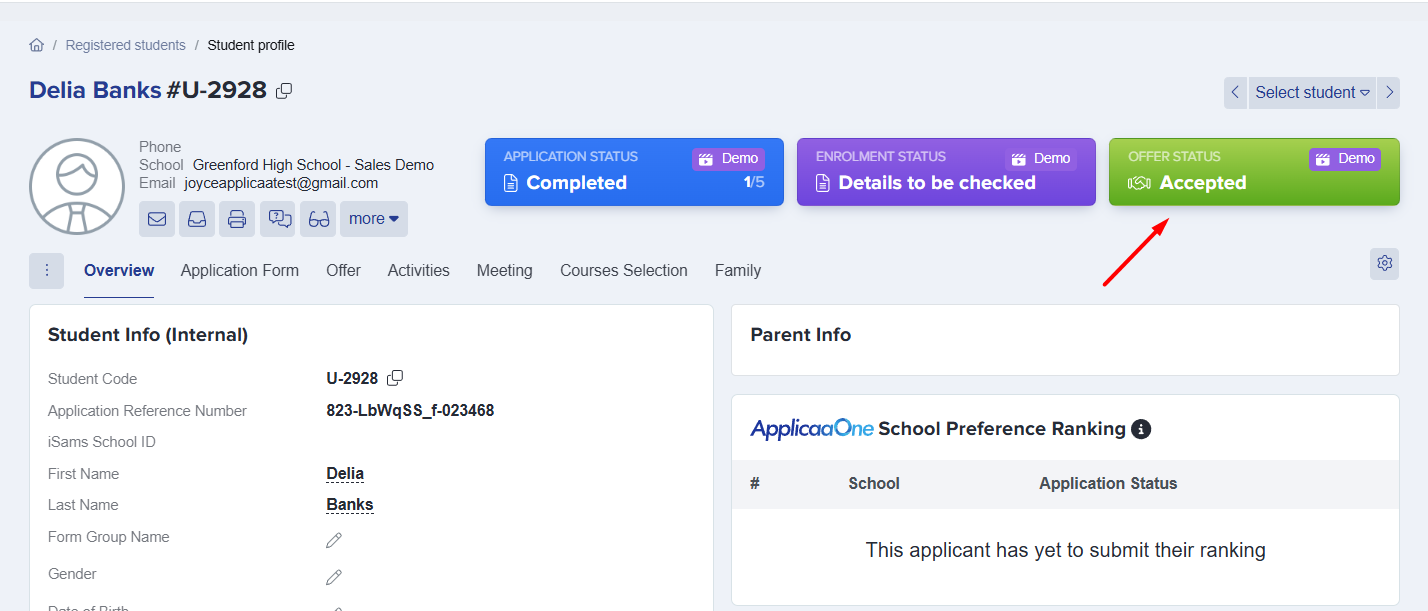Click the School Preference Ranking info icon
1428x611 pixels.
pyautogui.click(x=1140, y=429)
